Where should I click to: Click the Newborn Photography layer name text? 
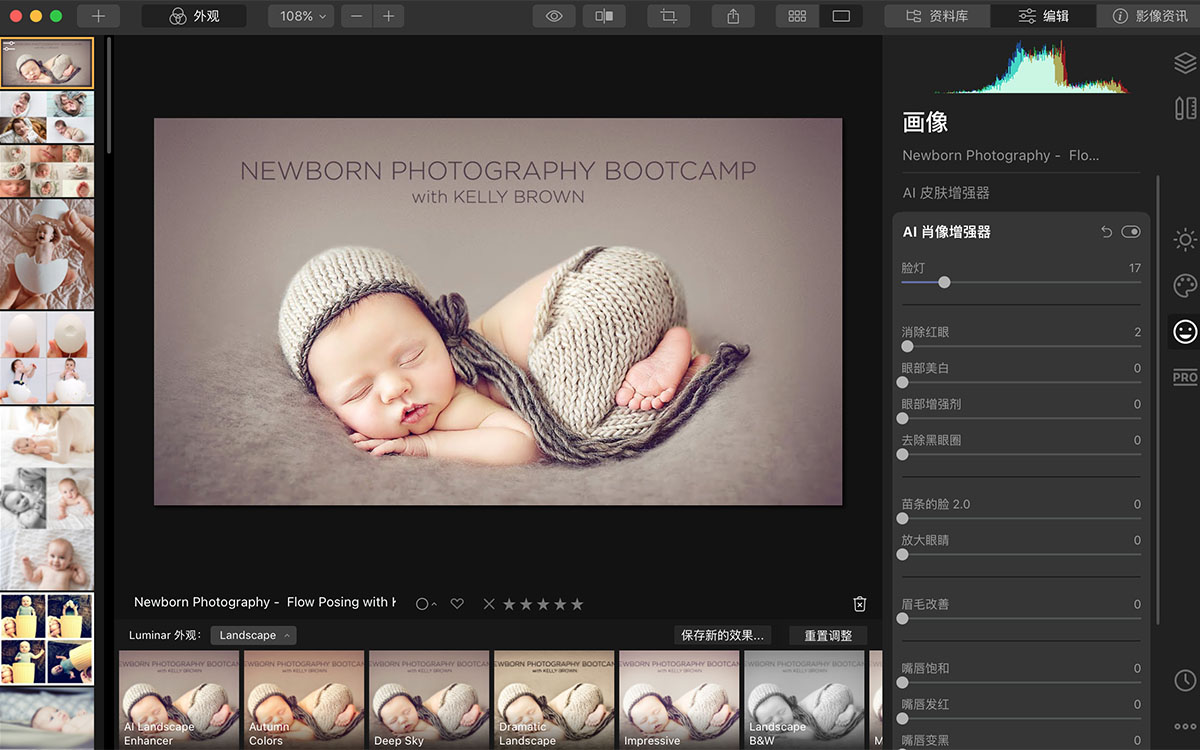(1000, 156)
